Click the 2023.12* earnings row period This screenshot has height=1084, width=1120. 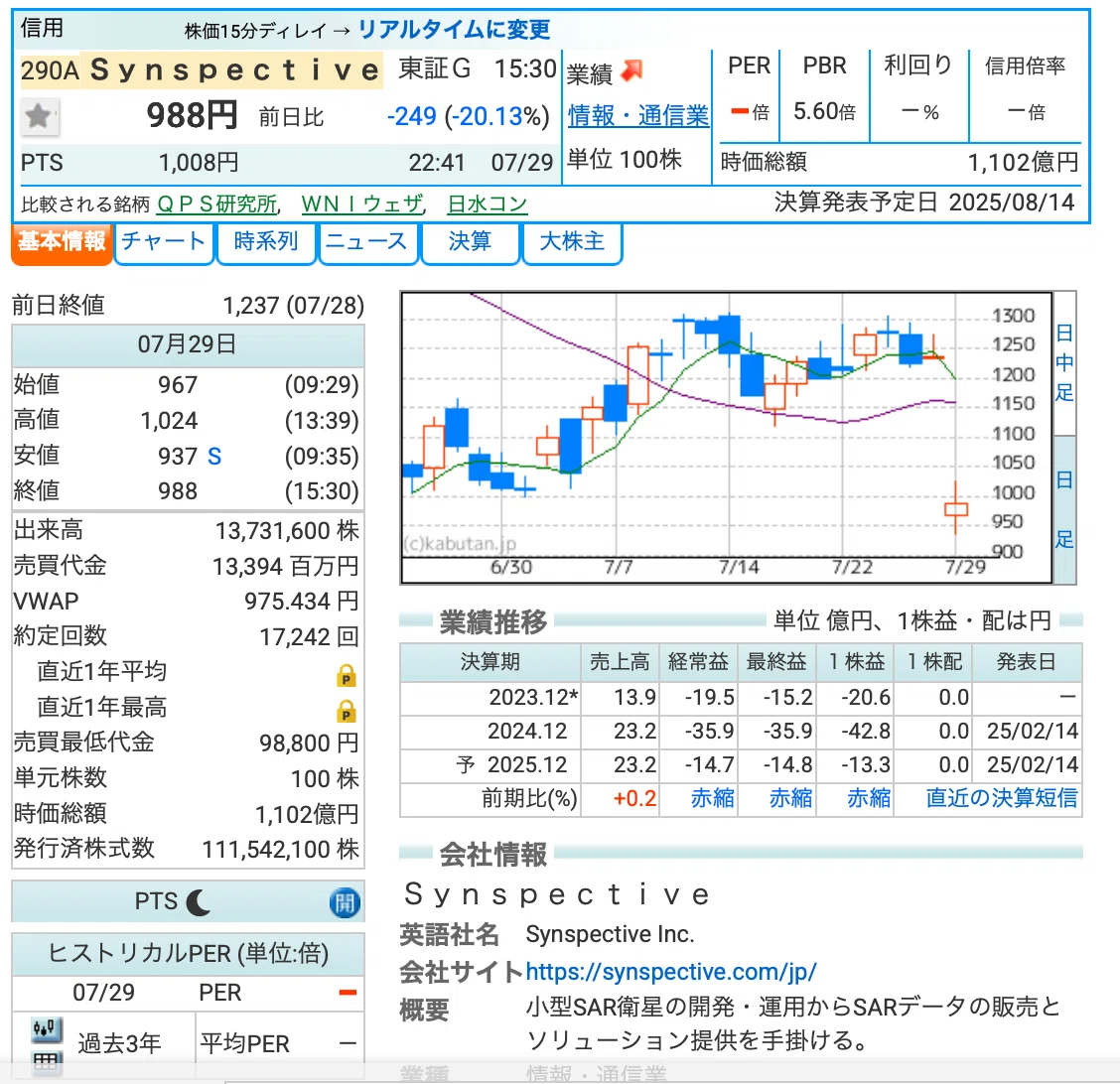coord(533,697)
